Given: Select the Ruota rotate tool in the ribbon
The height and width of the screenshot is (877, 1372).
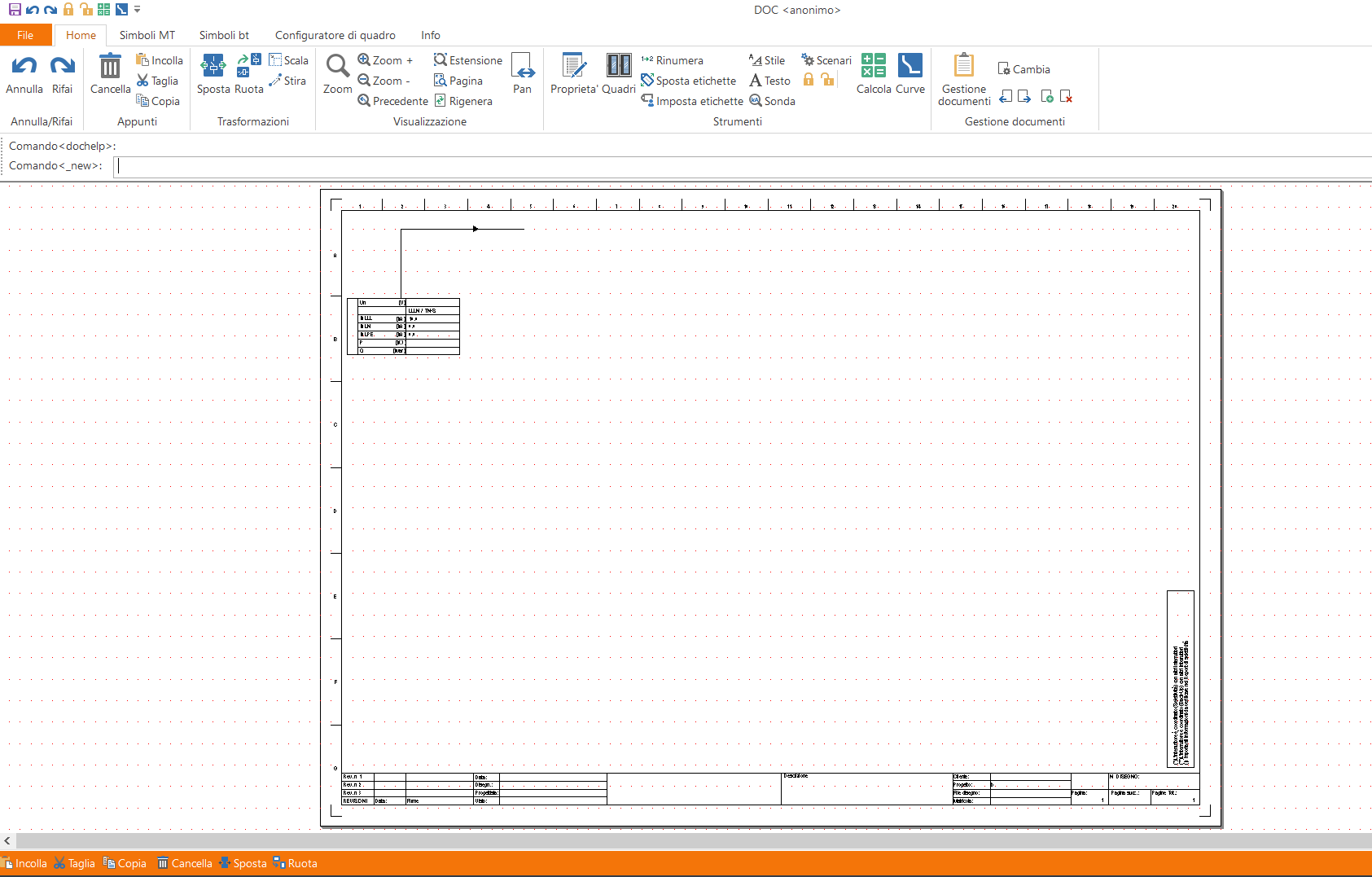Looking at the screenshot, I should point(248,66).
